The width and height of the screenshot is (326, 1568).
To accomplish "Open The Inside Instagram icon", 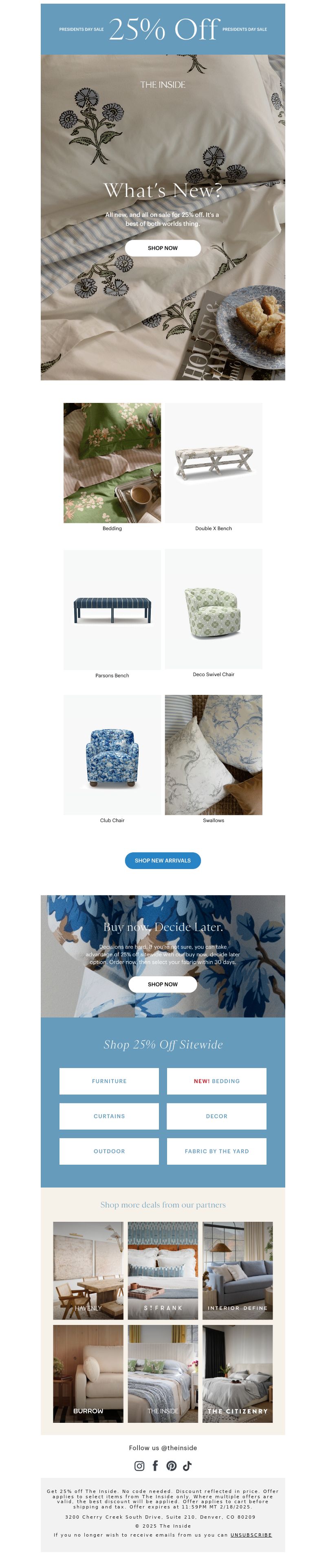I will point(139,1466).
